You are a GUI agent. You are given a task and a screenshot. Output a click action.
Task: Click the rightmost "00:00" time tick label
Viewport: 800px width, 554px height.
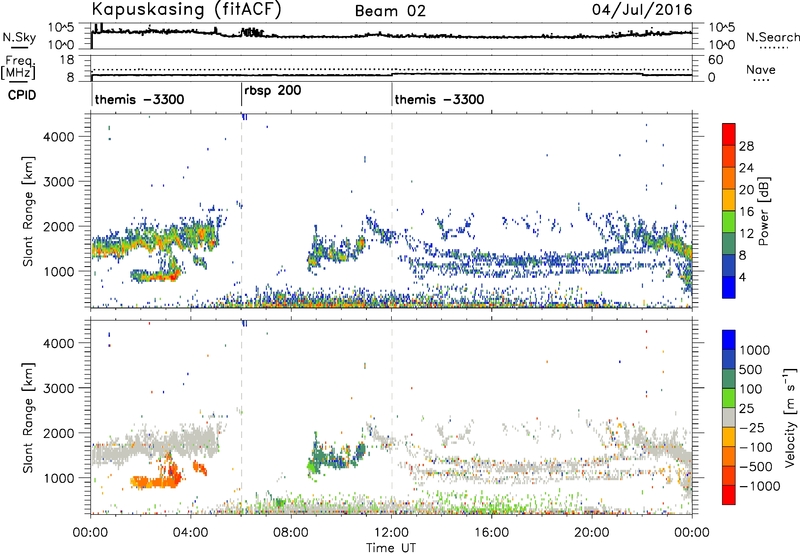(692, 533)
